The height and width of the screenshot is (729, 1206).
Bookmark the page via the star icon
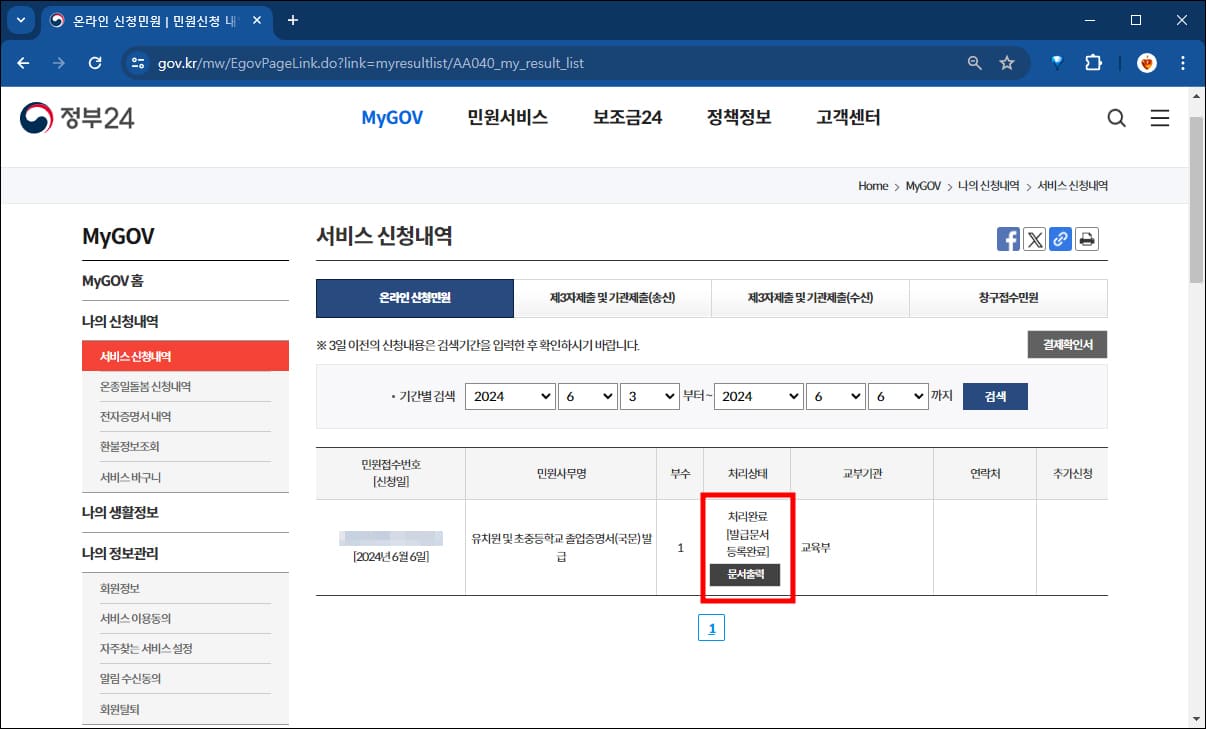[x=1007, y=61]
